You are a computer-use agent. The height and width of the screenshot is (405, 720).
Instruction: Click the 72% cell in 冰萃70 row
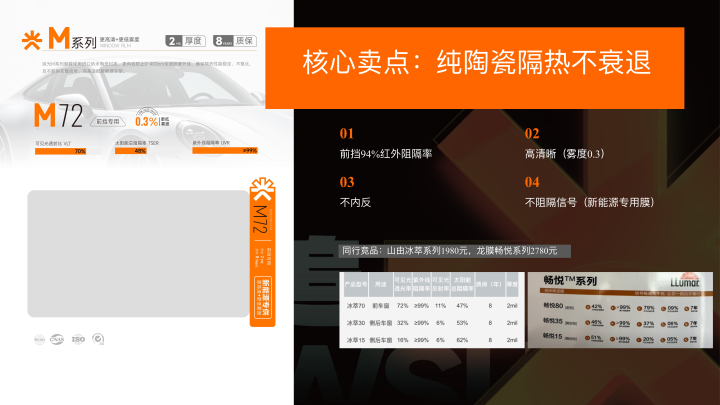(x=403, y=305)
